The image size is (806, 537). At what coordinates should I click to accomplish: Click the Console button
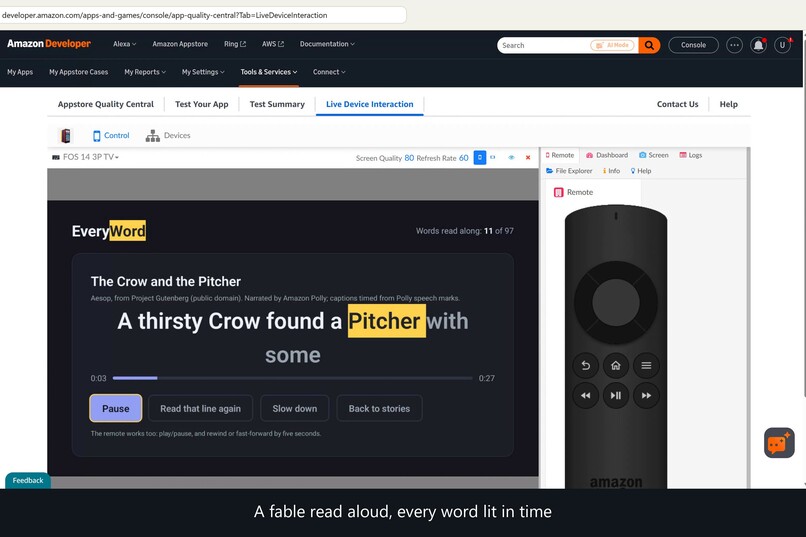tap(693, 45)
